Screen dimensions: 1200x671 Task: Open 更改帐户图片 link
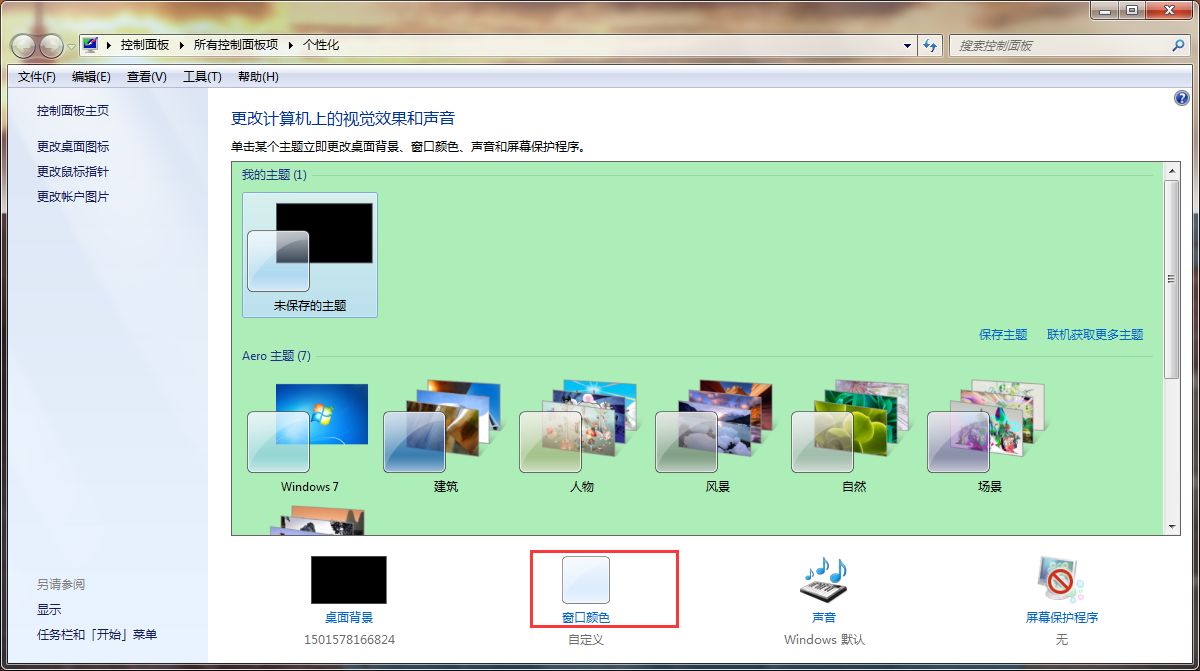click(73, 197)
